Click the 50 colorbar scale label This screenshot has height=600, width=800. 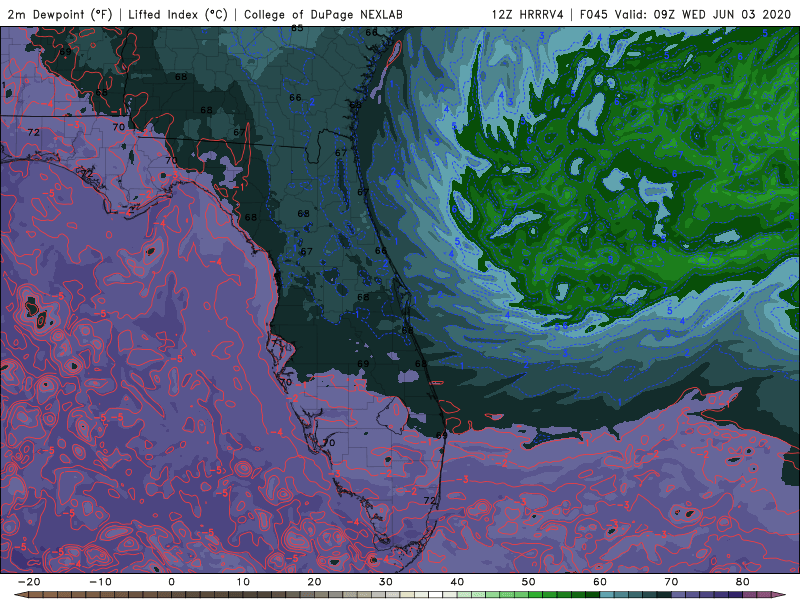tap(529, 582)
